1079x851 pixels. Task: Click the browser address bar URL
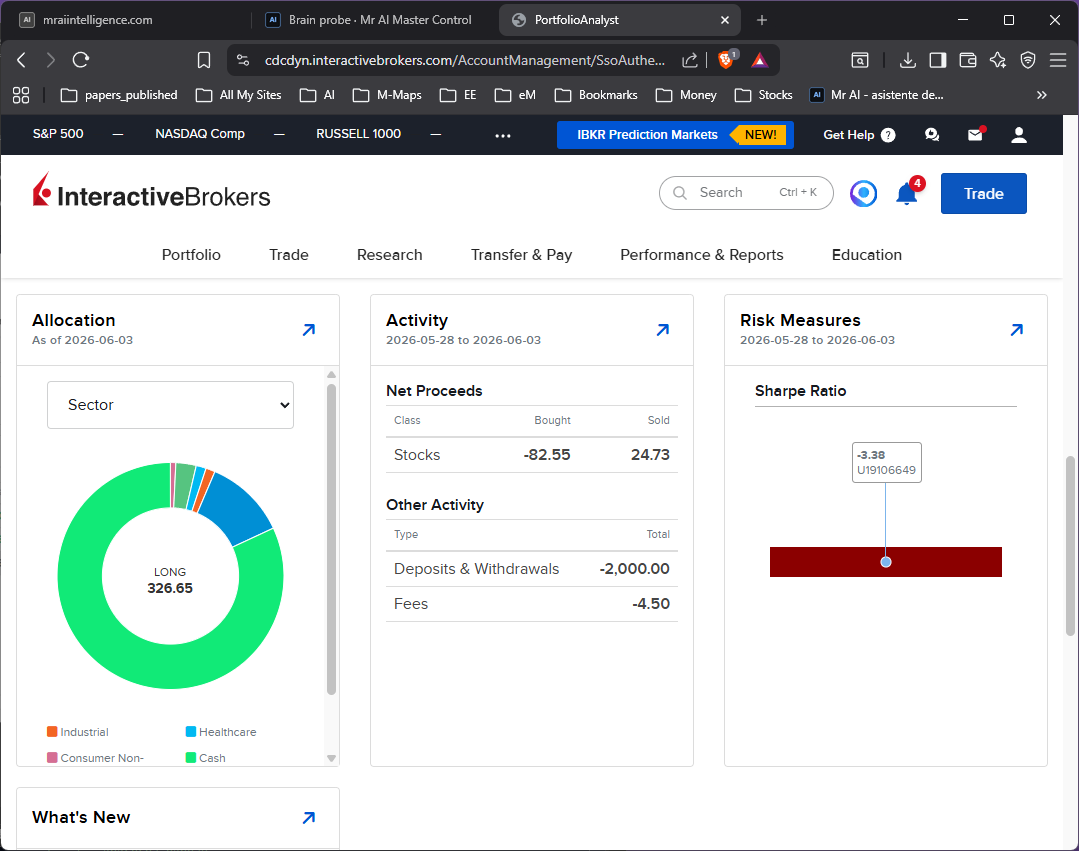pos(464,61)
